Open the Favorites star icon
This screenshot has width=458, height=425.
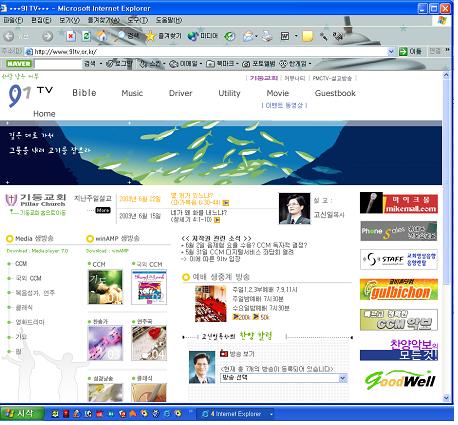(151, 36)
